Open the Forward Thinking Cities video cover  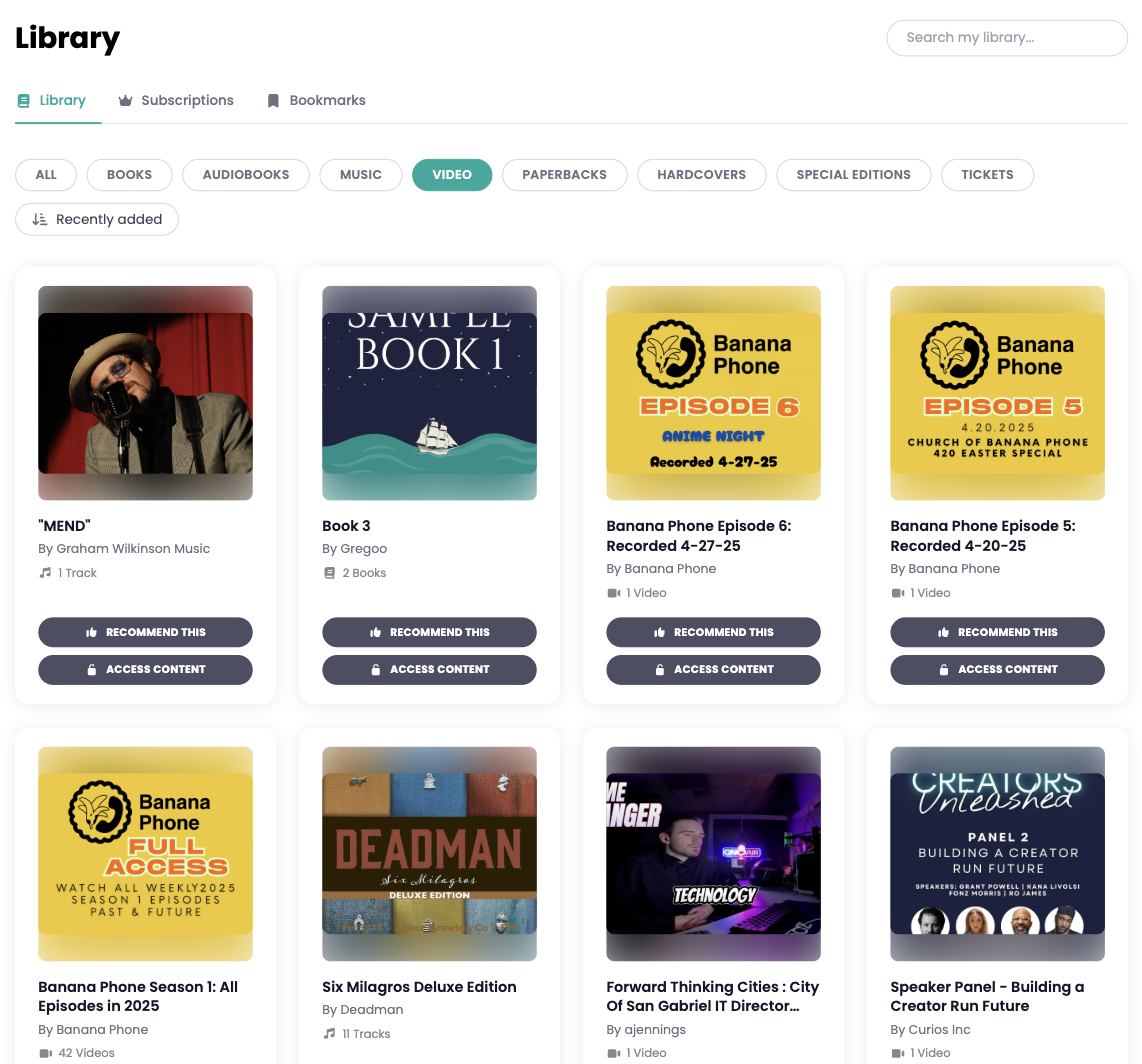pyautogui.click(x=714, y=854)
